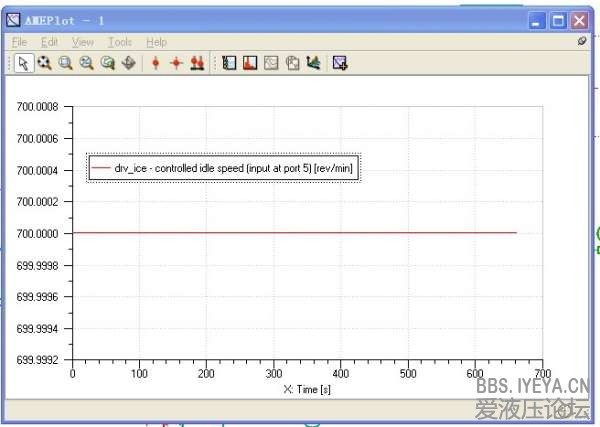Open the View menu

[83, 42]
